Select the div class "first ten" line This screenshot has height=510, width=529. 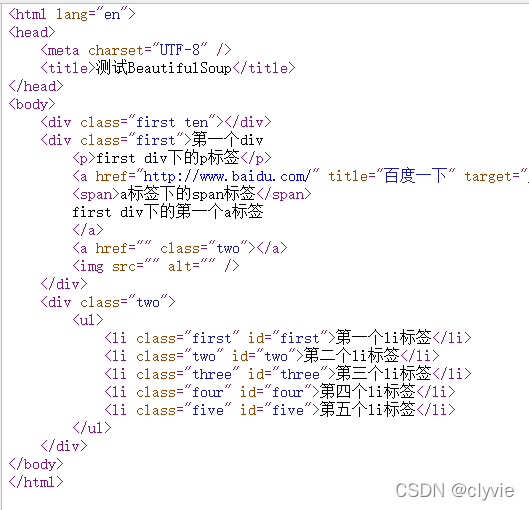coord(156,122)
